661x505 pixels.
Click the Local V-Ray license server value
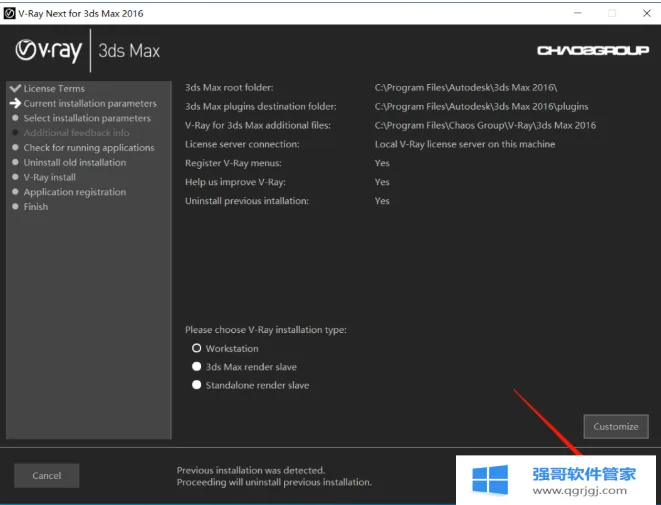pos(465,144)
